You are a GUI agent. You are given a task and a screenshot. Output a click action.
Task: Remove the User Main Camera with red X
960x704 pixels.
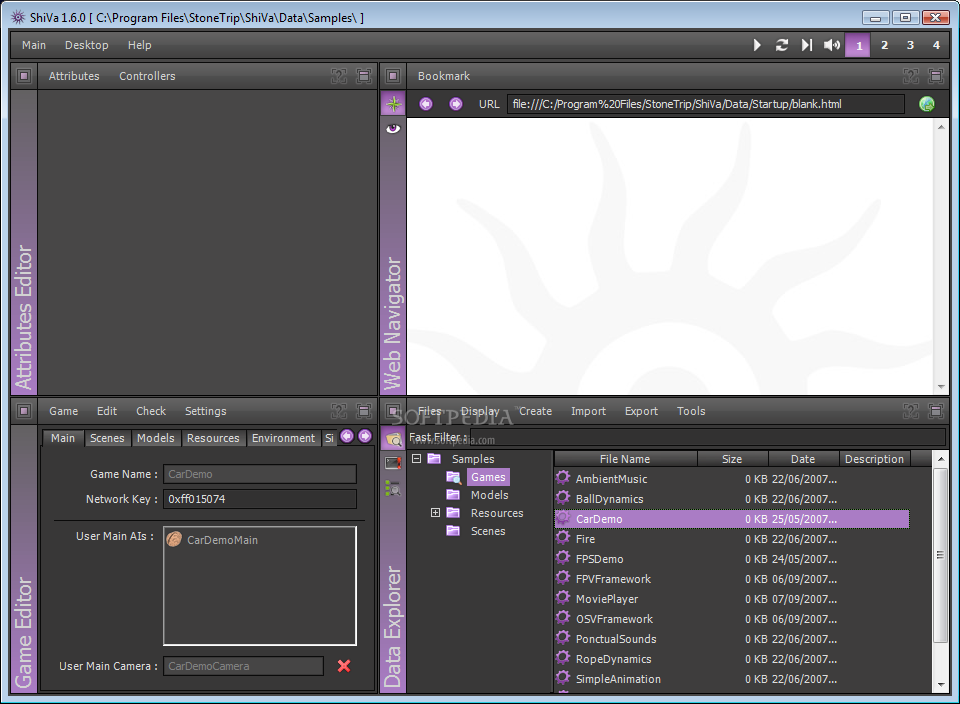pyautogui.click(x=344, y=665)
